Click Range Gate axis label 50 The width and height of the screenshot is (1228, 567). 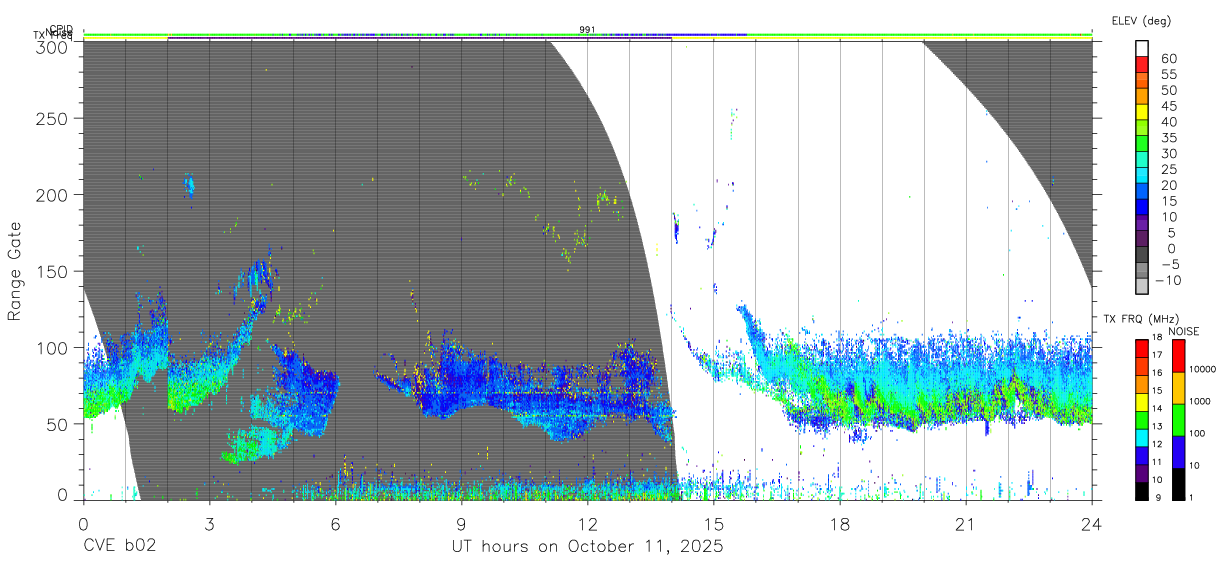59,424
